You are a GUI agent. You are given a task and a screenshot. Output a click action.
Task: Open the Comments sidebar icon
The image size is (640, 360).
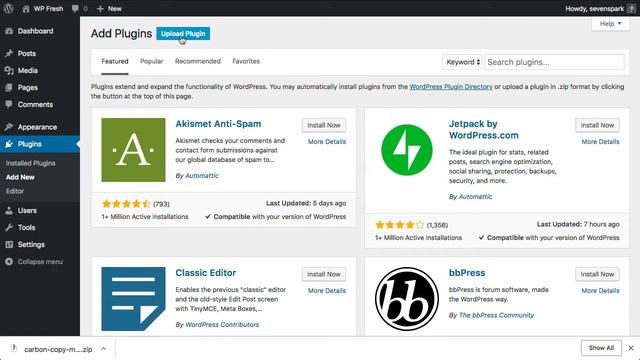[9, 104]
